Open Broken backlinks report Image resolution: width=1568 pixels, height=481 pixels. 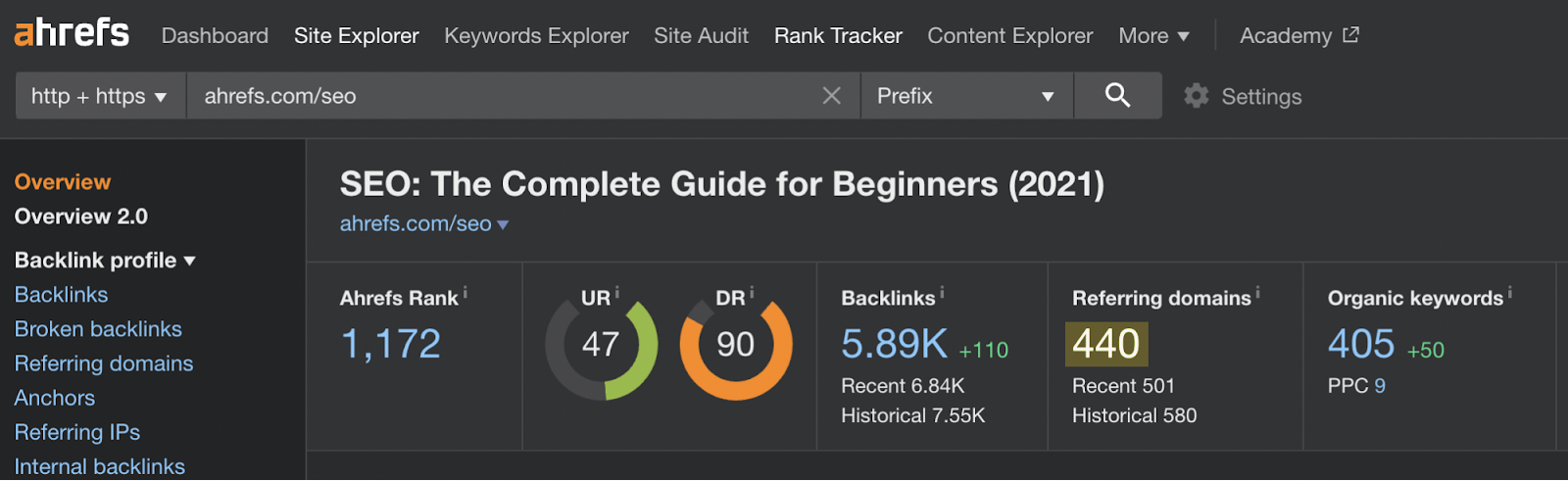click(98, 329)
